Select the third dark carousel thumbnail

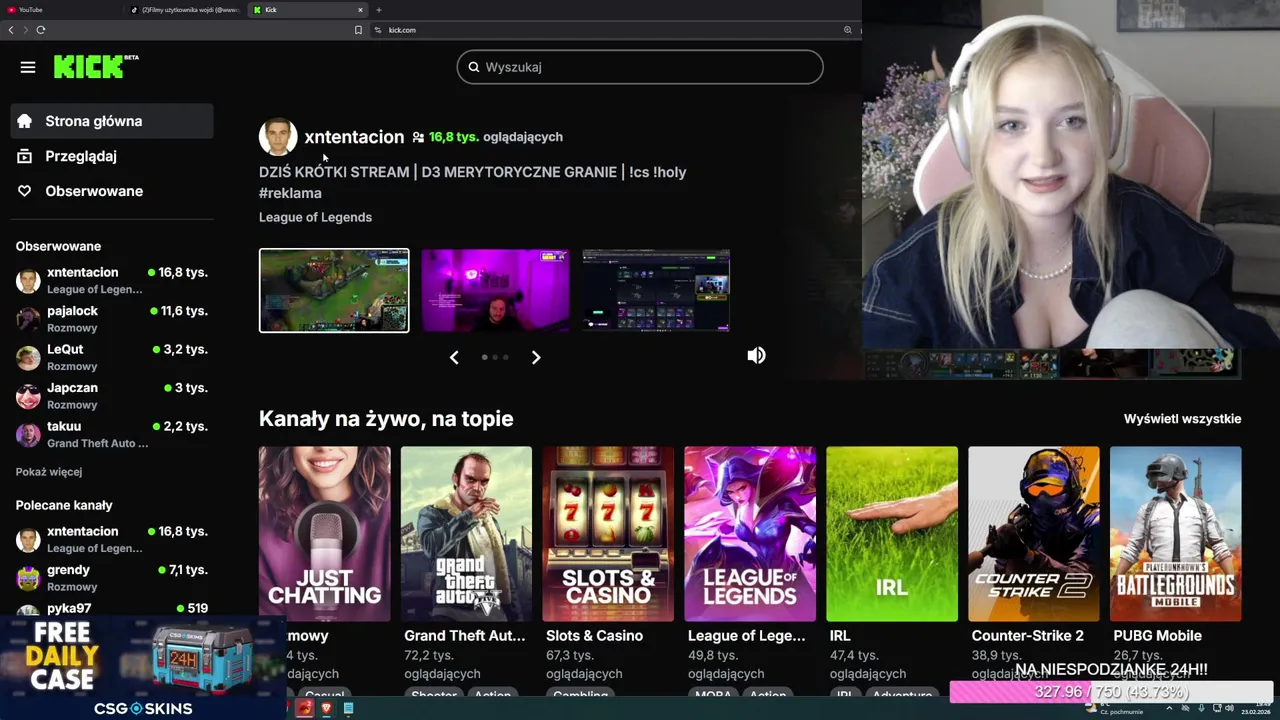(656, 290)
